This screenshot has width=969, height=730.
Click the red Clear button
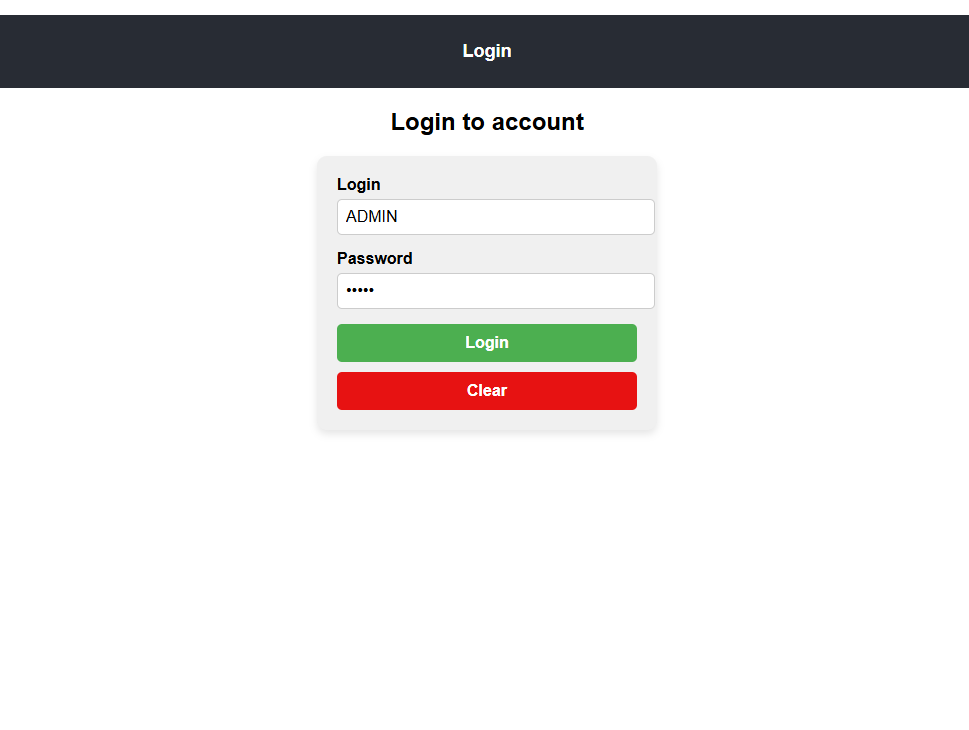[x=486, y=391]
